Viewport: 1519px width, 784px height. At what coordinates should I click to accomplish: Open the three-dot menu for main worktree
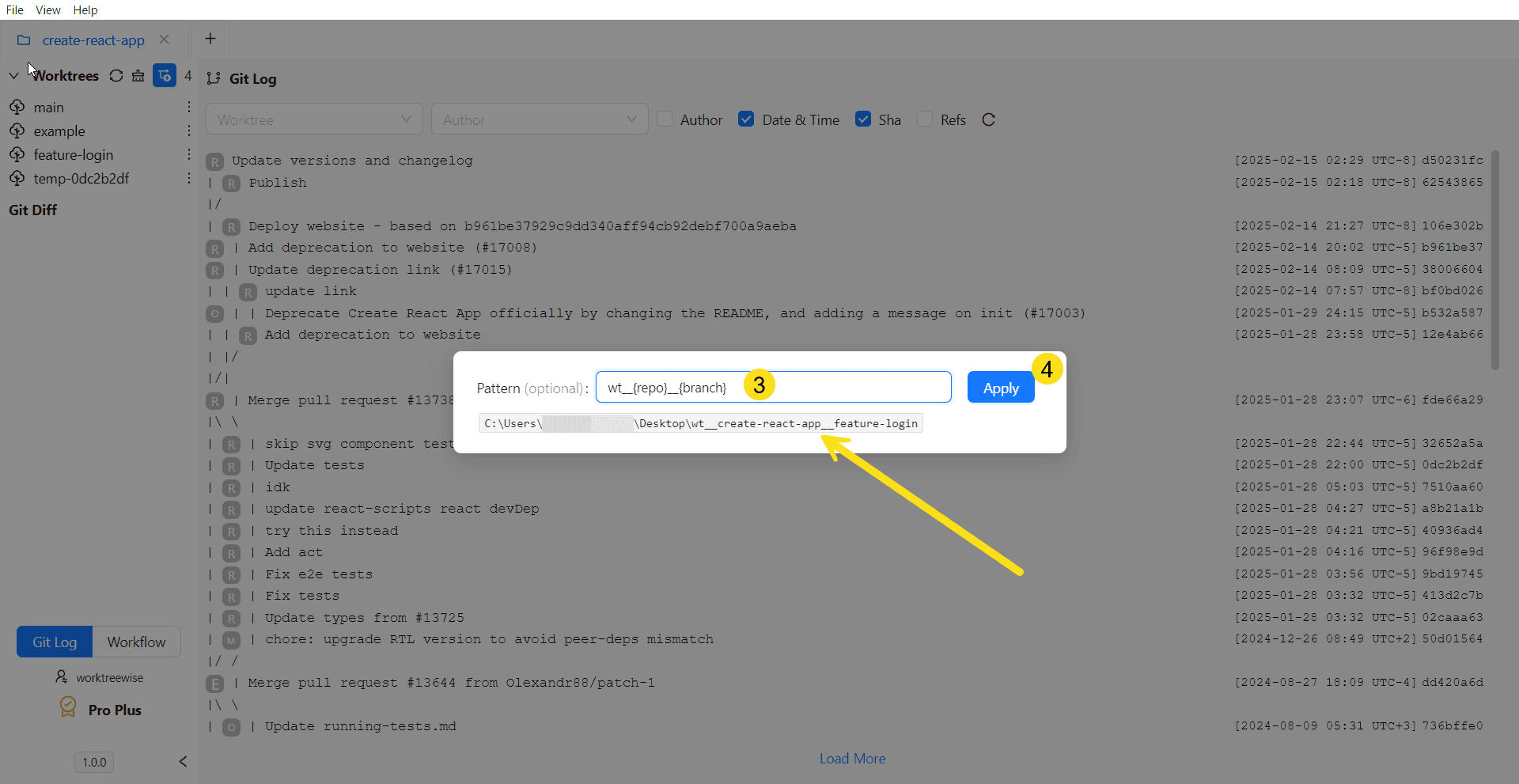pos(189,108)
